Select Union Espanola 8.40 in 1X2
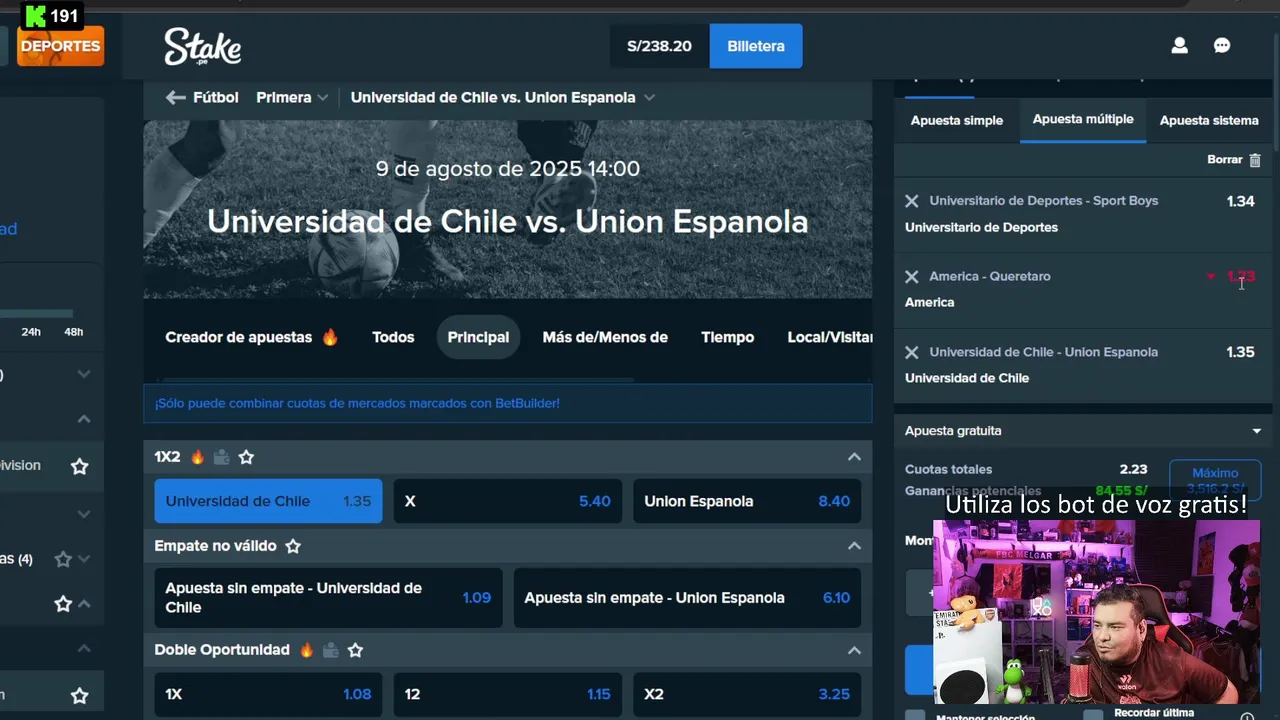This screenshot has height=720, width=1280. tap(747, 501)
